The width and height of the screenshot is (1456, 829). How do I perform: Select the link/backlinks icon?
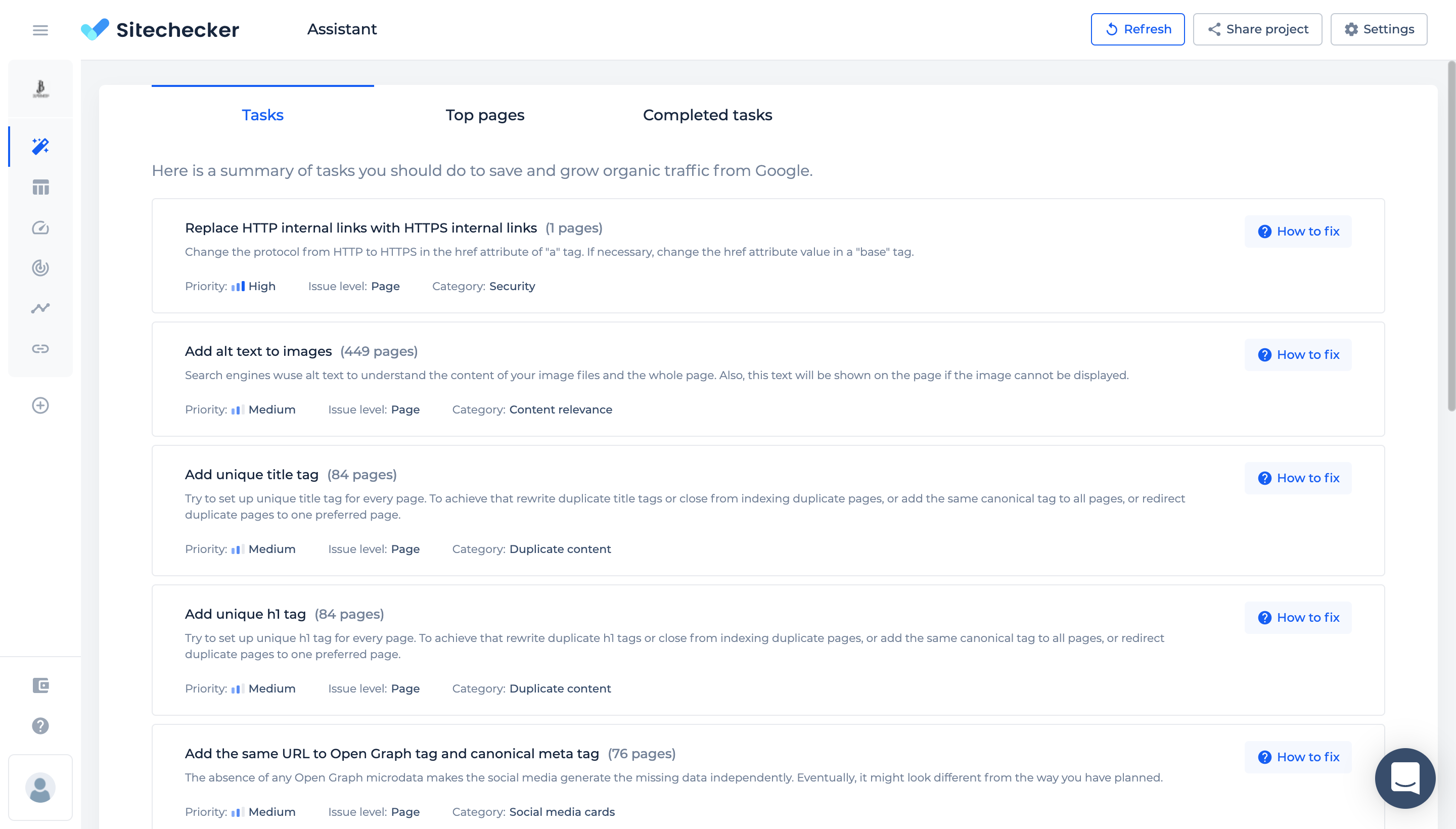tap(40, 348)
